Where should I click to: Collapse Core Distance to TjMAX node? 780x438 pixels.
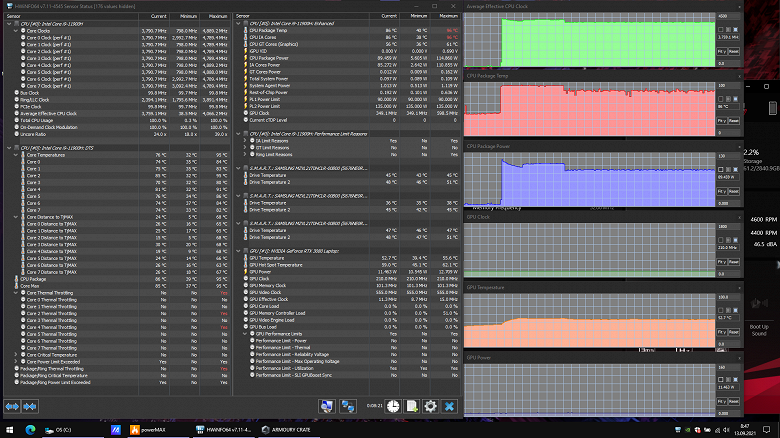pos(16,217)
